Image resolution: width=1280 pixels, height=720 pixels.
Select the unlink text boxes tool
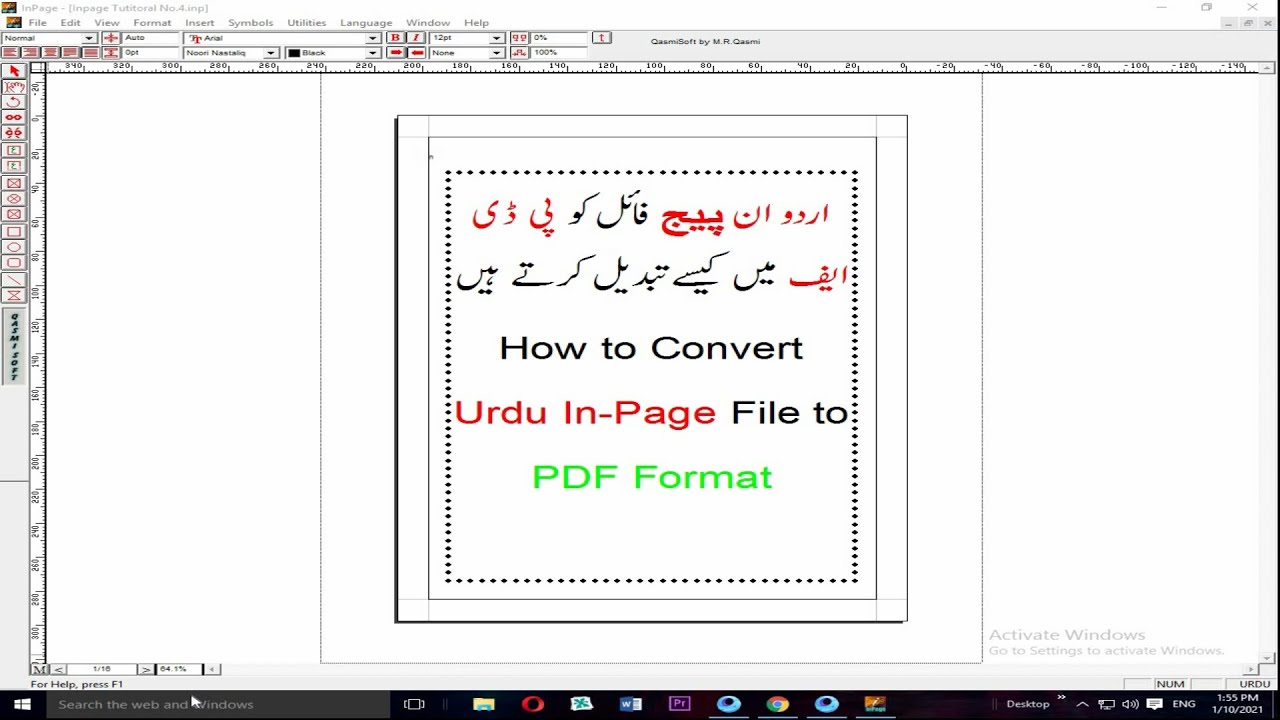click(14, 132)
